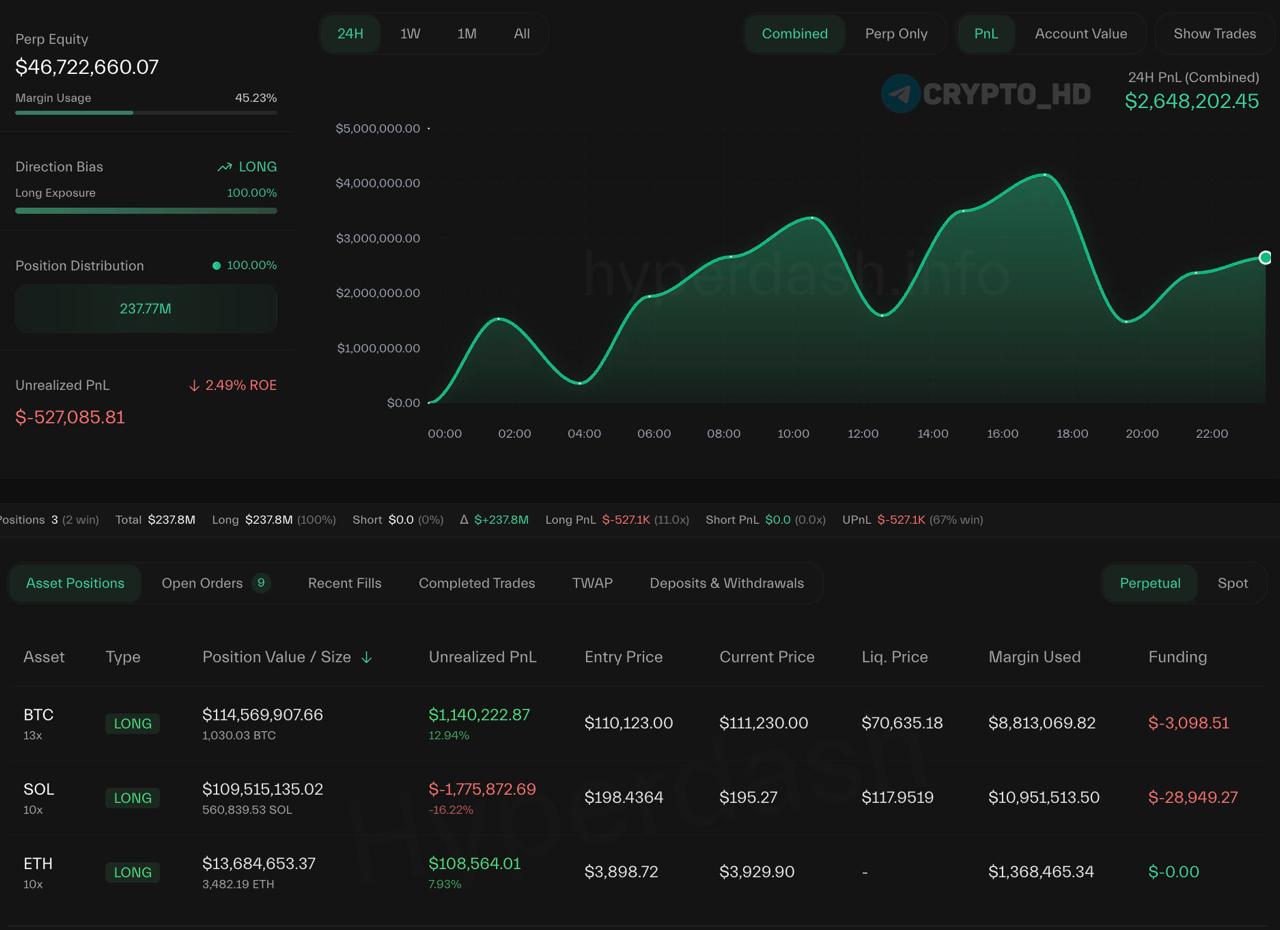Switch to the Spot view button
Viewport: 1280px width, 930px height.
pos(1232,583)
